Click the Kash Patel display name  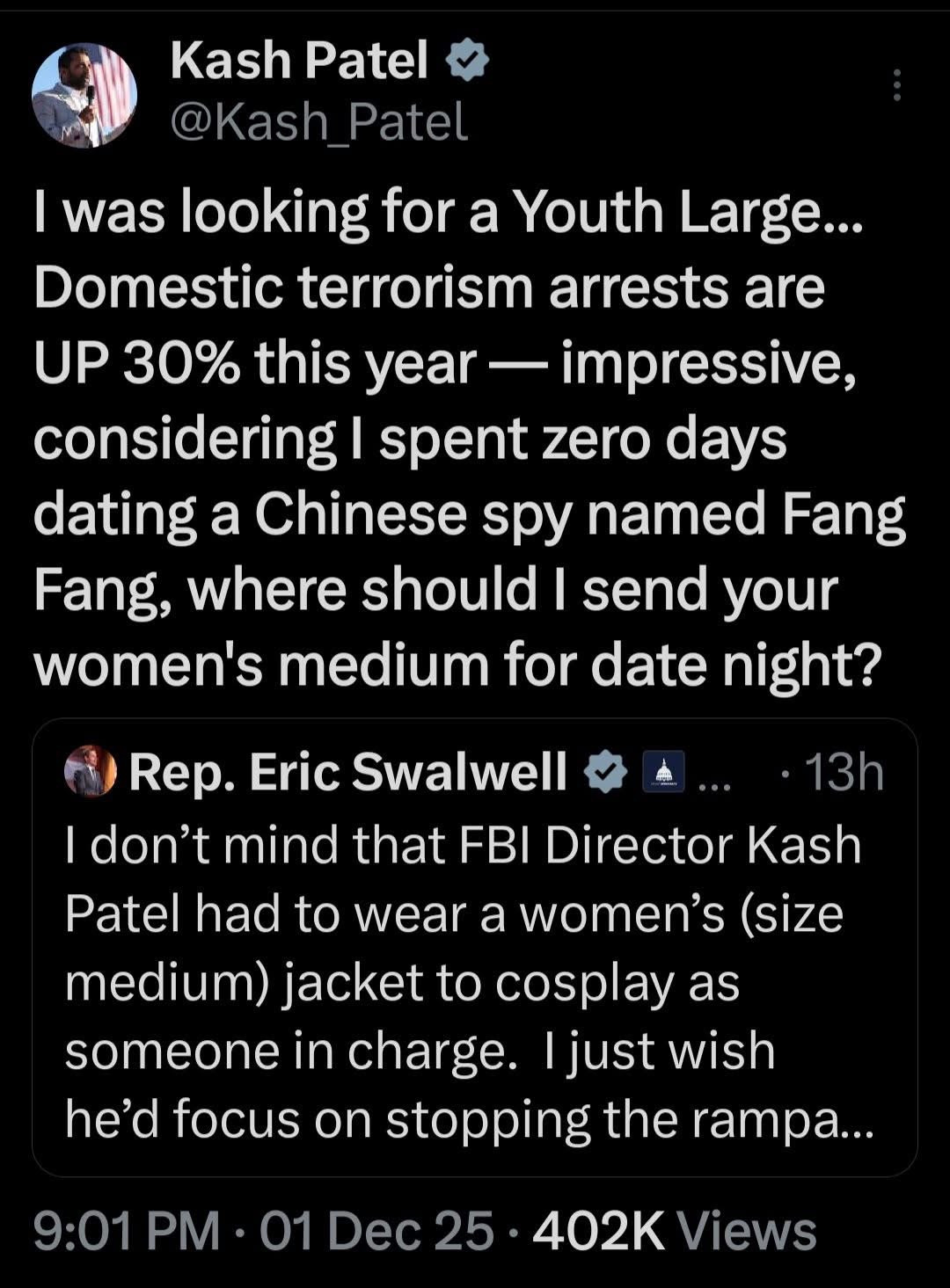[299, 61]
